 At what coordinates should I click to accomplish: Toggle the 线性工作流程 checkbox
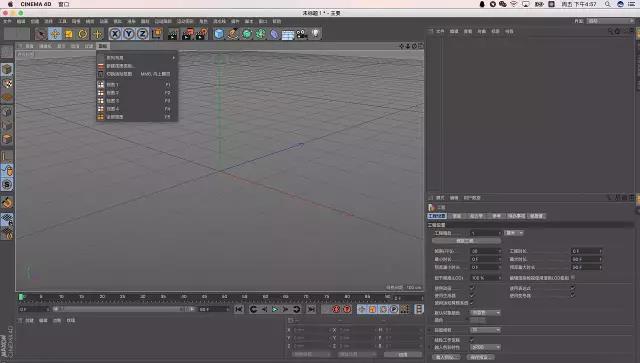(x=472, y=339)
